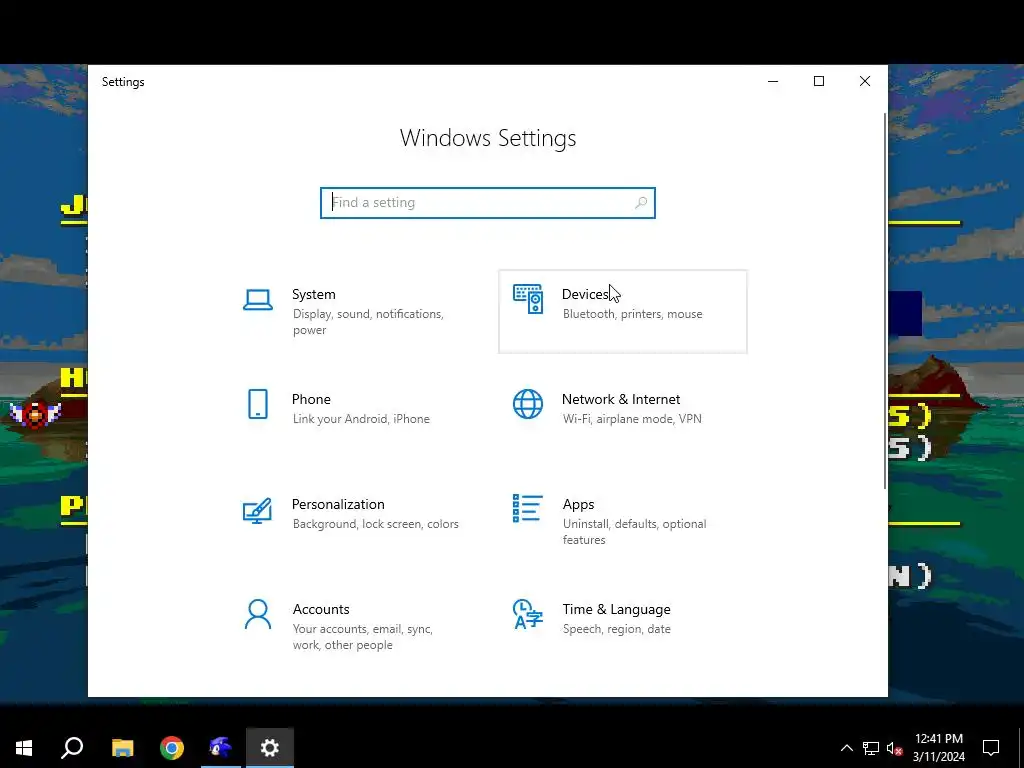
Task: Click the Time & Language icon
Action: (x=528, y=614)
